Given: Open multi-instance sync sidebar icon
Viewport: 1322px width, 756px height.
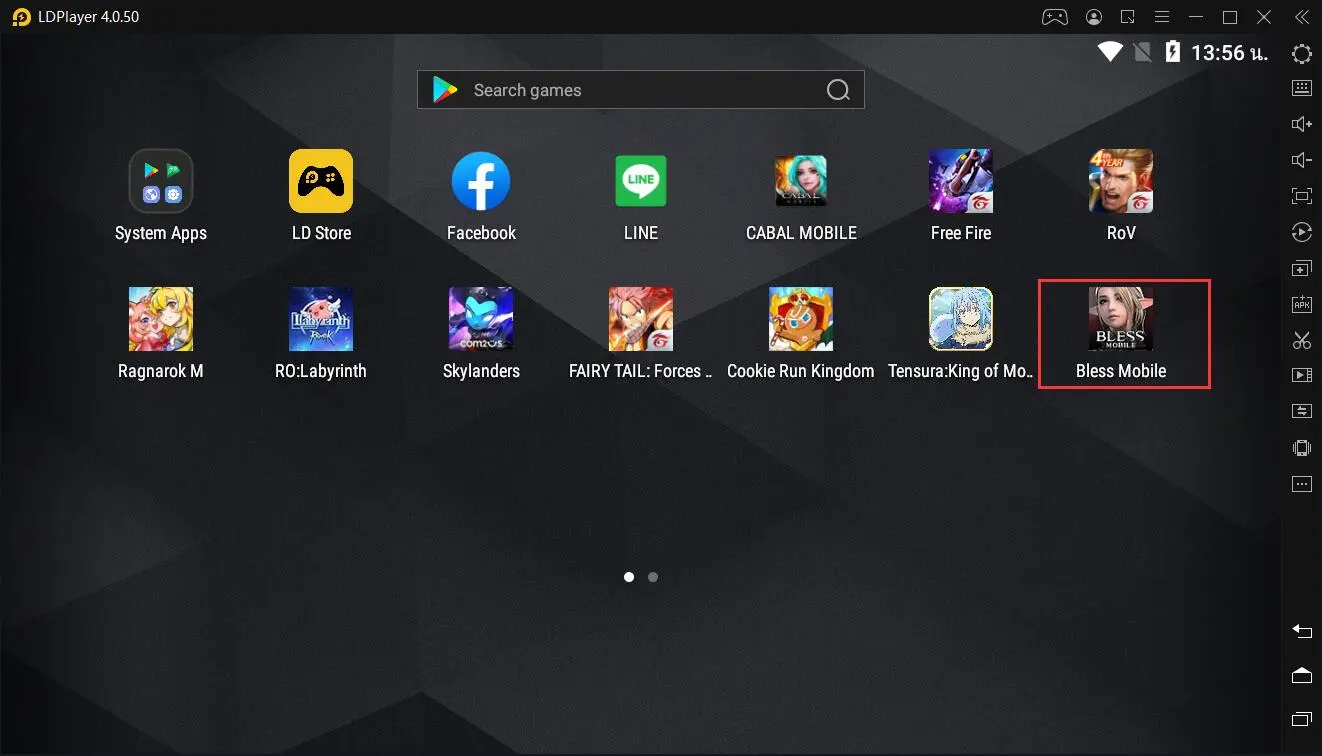Looking at the screenshot, I should [1302, 269].
